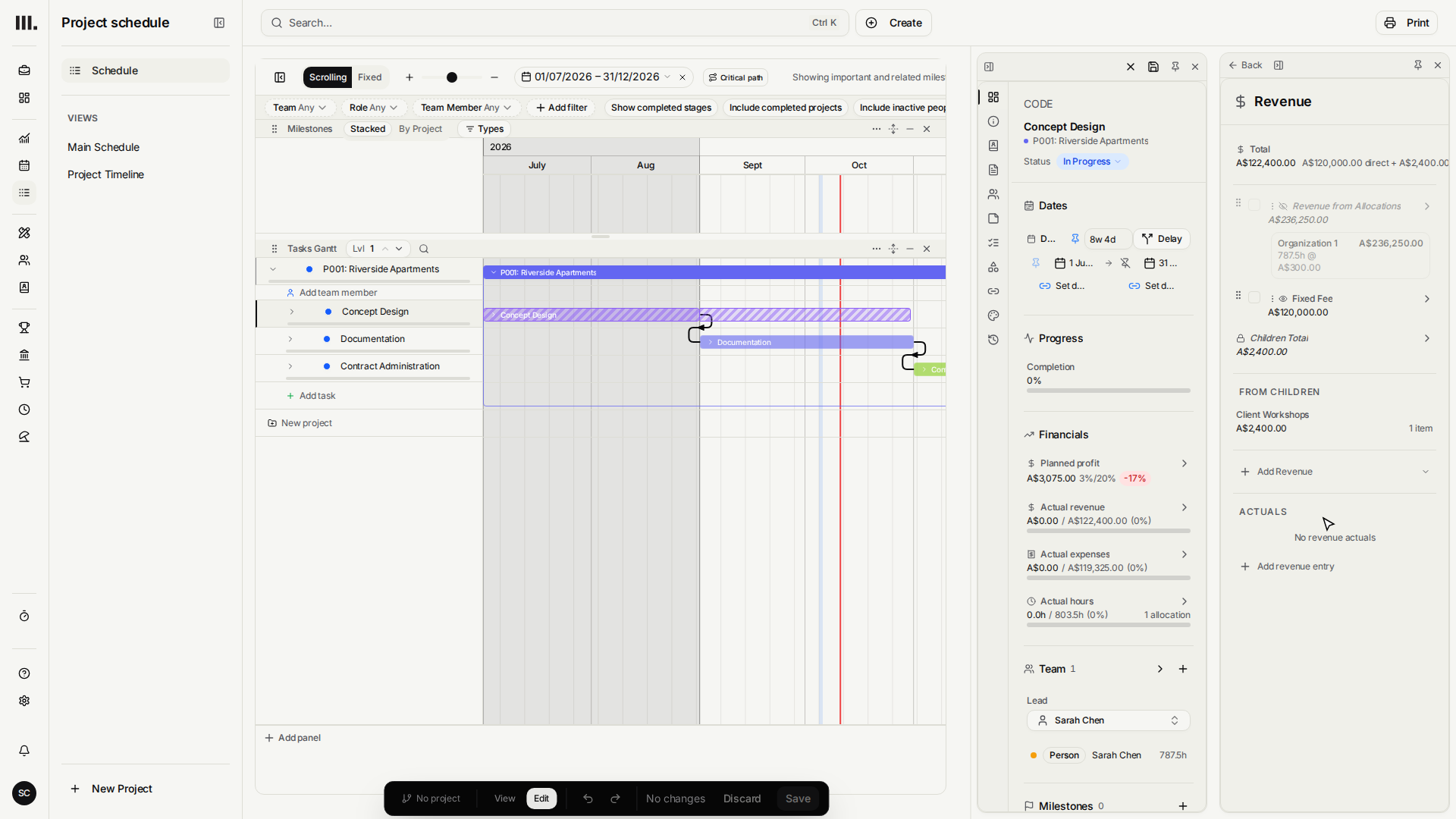Click the undo arrow in bottom toolbar
This screenshot has width=1456, height=819.
(588, 799)
